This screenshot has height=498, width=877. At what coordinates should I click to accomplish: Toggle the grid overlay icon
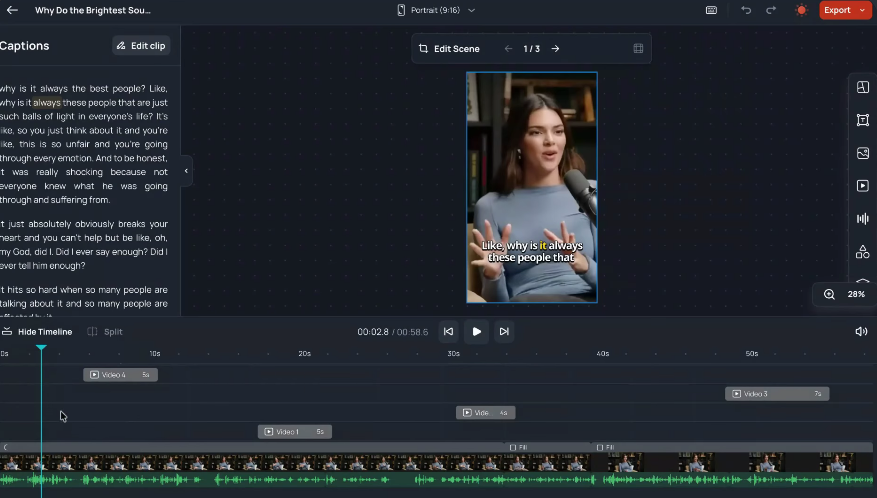click(638, 48)
